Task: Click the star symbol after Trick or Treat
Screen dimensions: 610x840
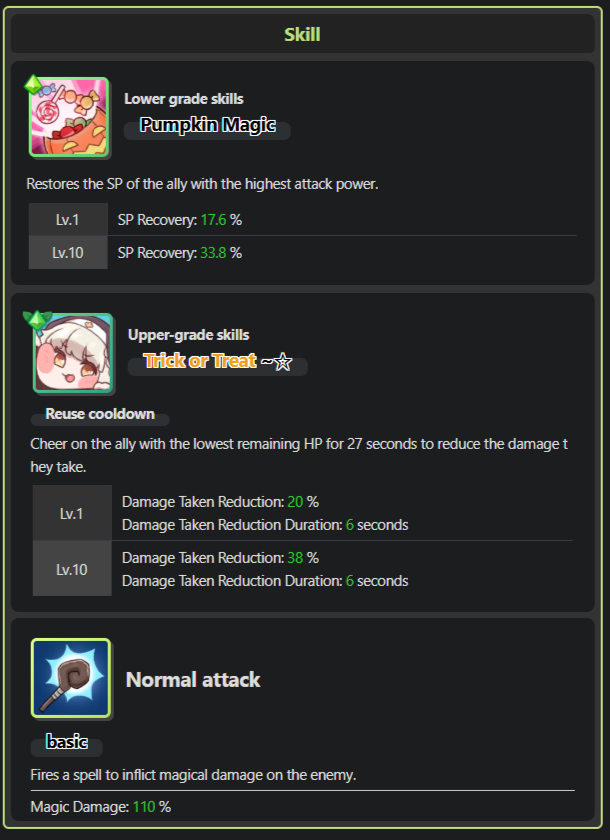Action: coord(283,362)
